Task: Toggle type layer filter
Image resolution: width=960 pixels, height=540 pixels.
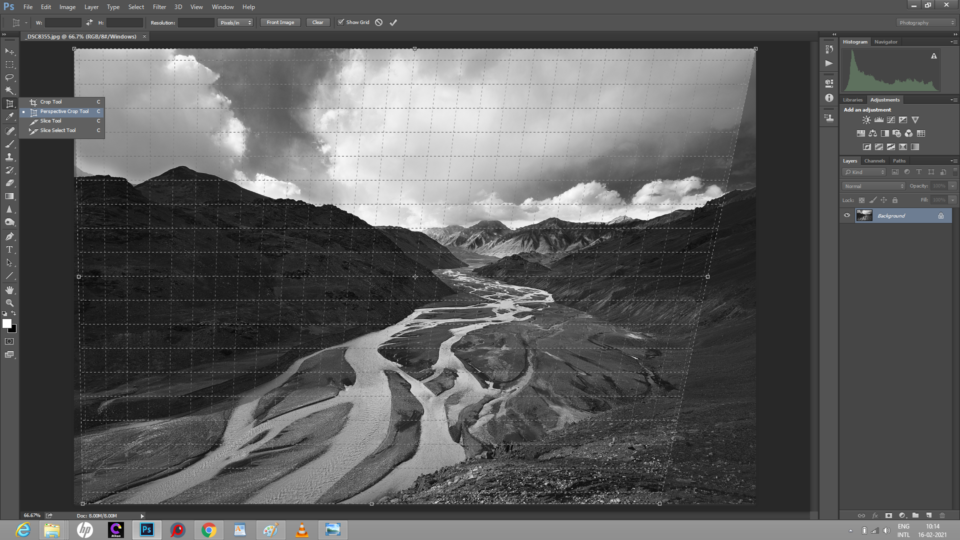Action: (x=919, y=173)
